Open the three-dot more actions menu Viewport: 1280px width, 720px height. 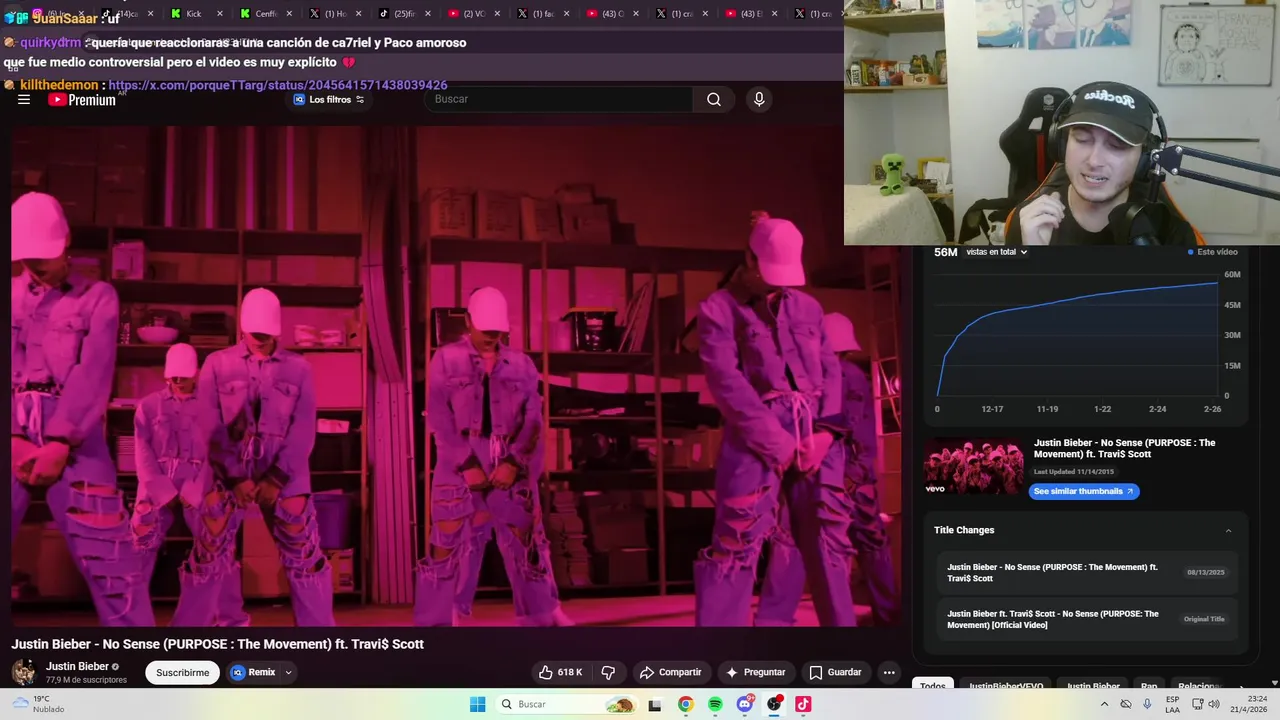point(889,672)
